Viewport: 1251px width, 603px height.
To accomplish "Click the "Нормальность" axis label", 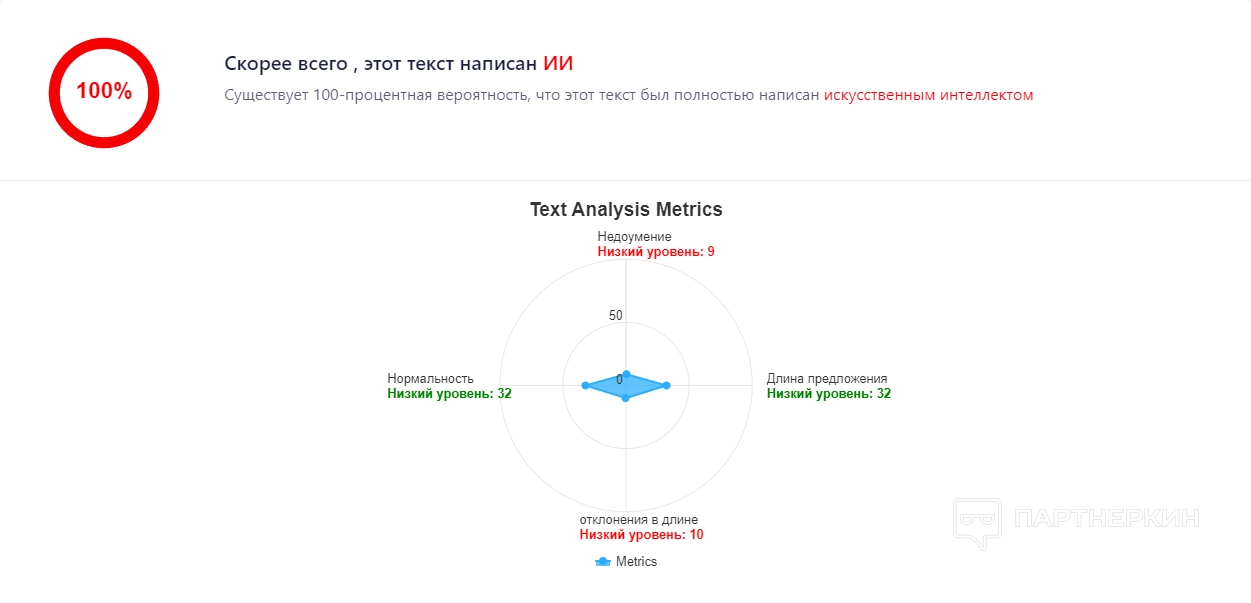I will pyautogui.click(x=430, y=378).
